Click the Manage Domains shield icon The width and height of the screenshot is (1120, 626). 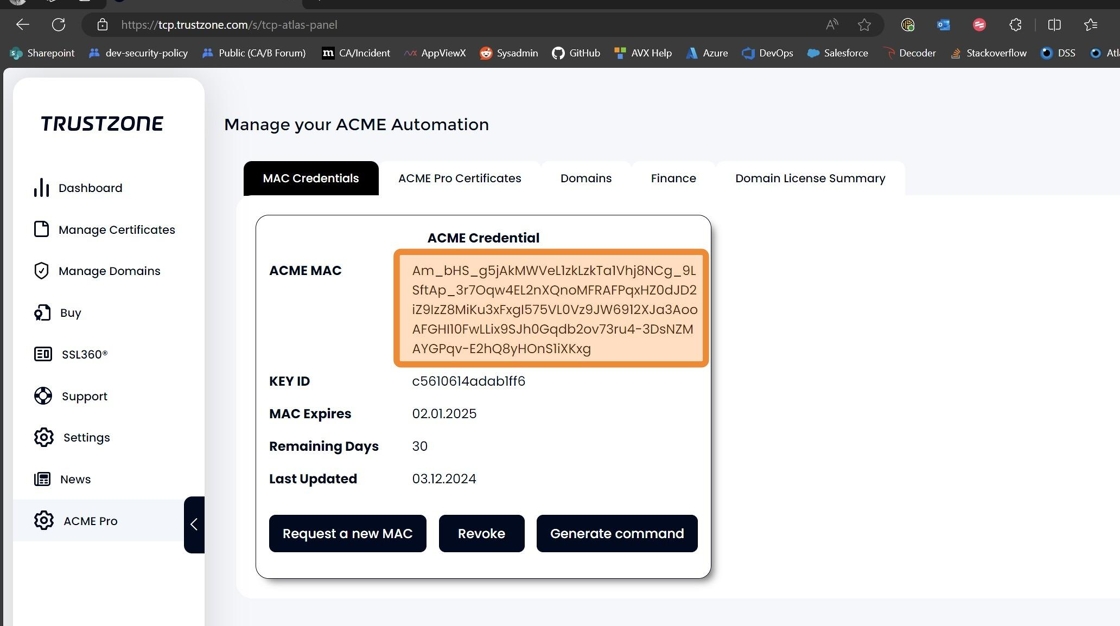click(x=41, y=271)
